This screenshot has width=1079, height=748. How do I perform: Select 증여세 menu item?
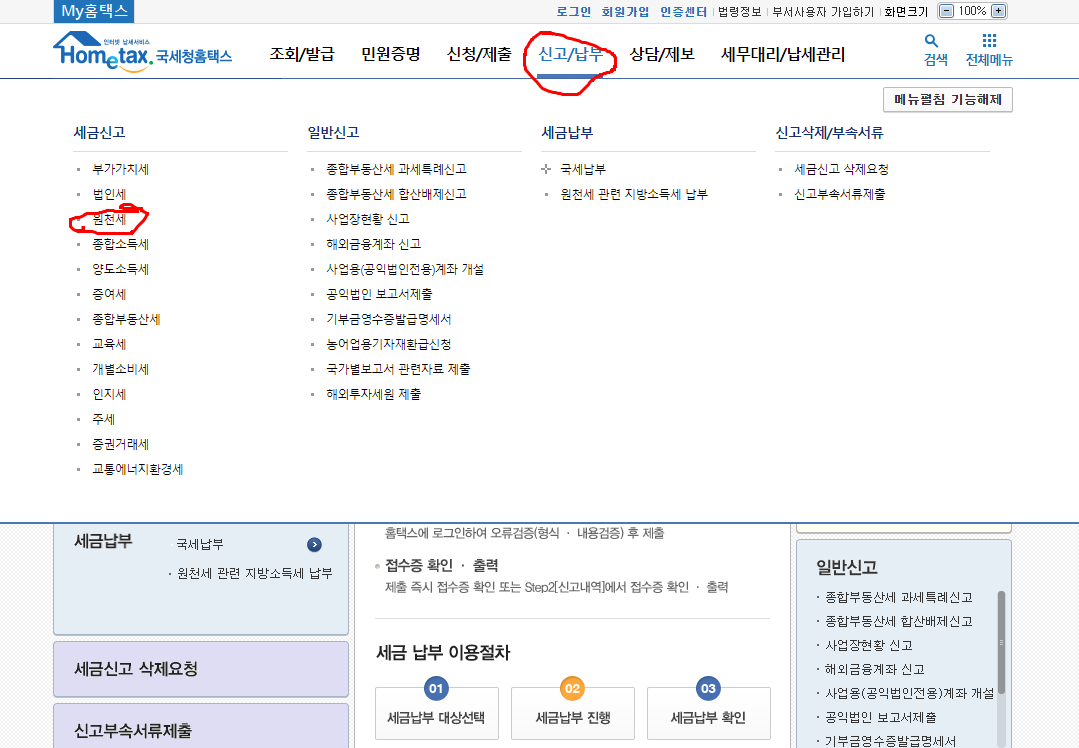coord(109,295)
